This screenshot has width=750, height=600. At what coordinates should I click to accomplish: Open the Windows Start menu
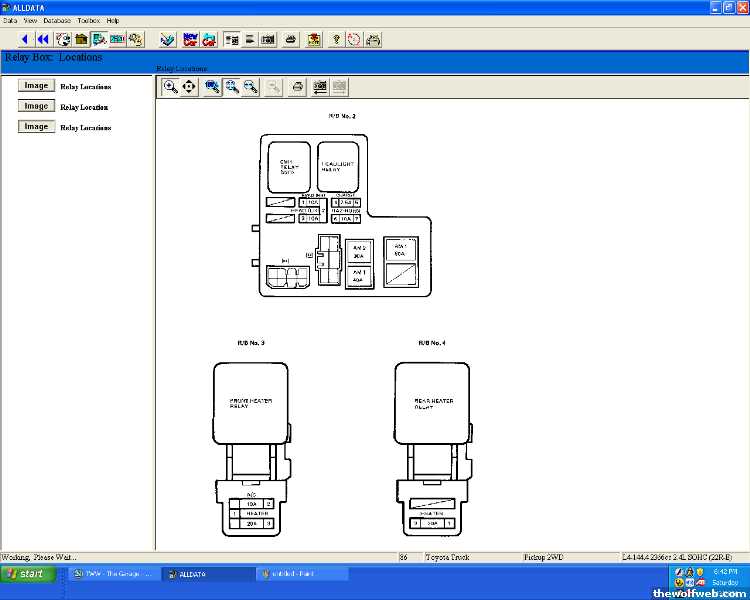[25, 574]
